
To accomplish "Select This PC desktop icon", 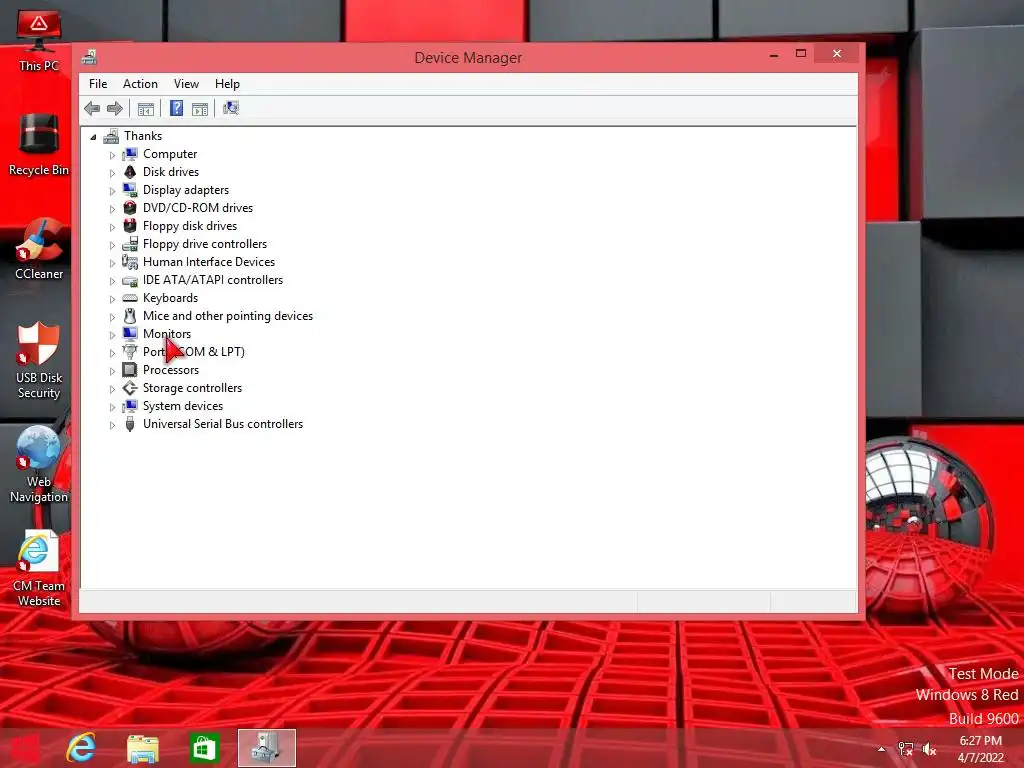I will tap(39, 39).
